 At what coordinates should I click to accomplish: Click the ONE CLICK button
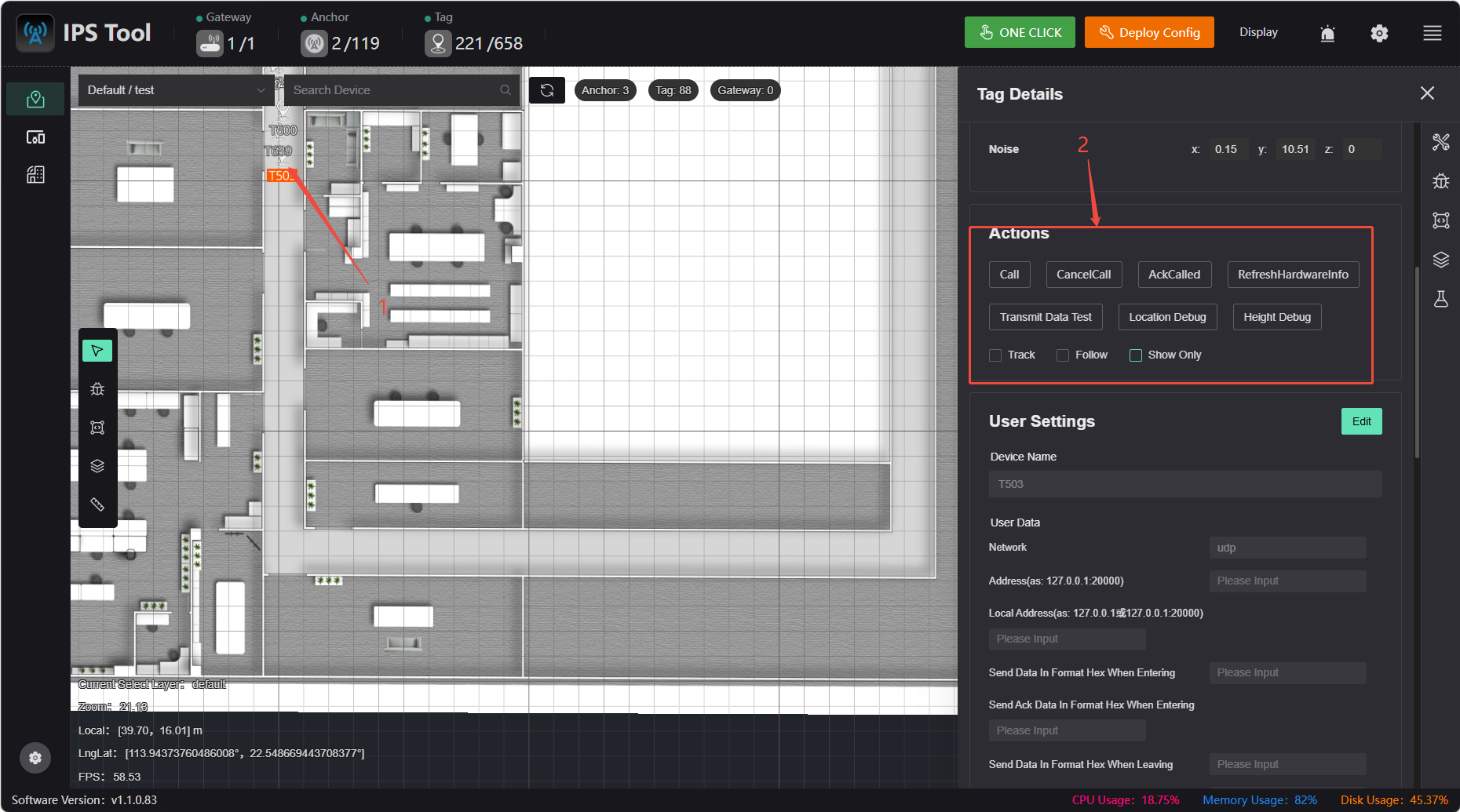point(1020,32)
